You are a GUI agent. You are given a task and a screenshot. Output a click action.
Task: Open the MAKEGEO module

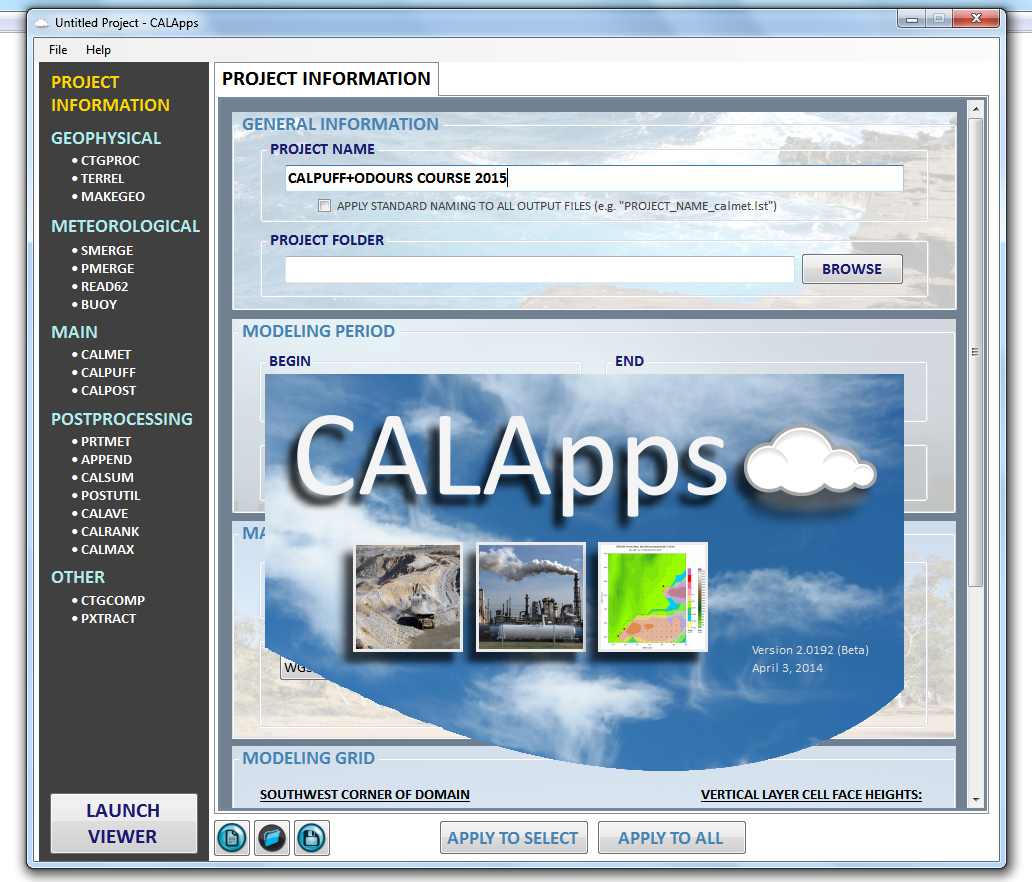point(113,196)
